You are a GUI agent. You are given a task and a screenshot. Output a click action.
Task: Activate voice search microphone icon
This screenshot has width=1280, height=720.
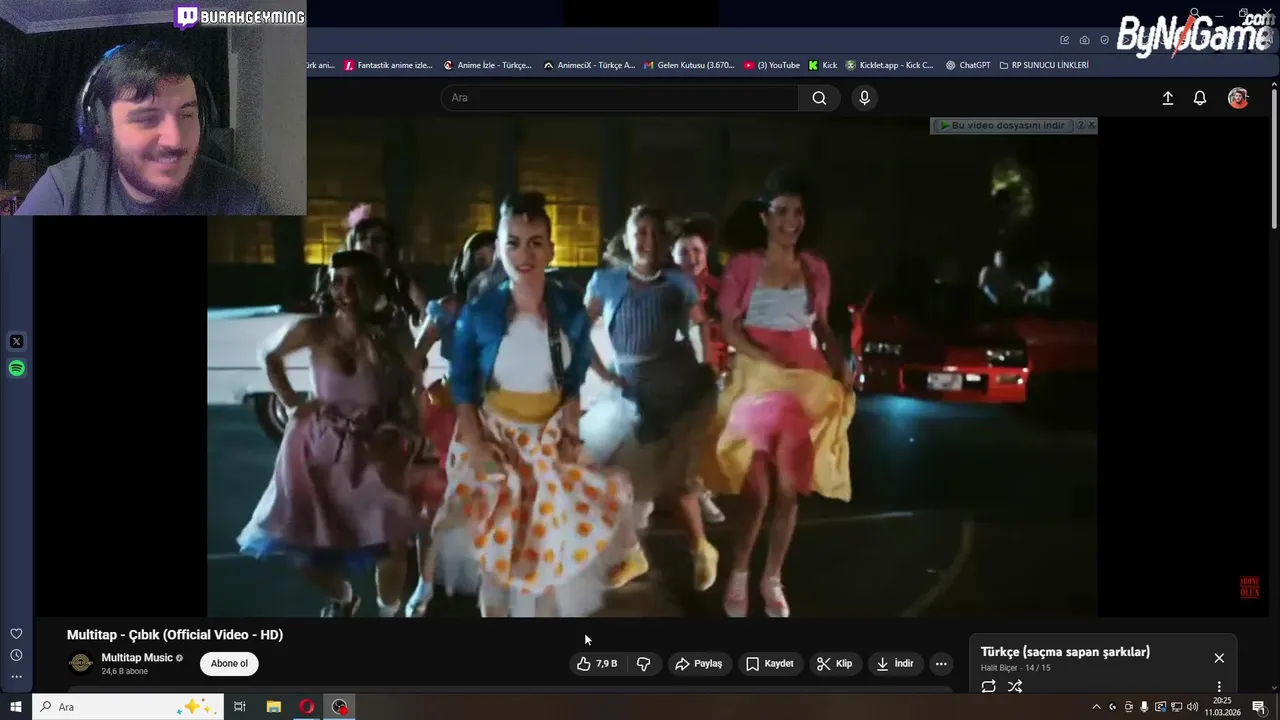coord(864,98)
